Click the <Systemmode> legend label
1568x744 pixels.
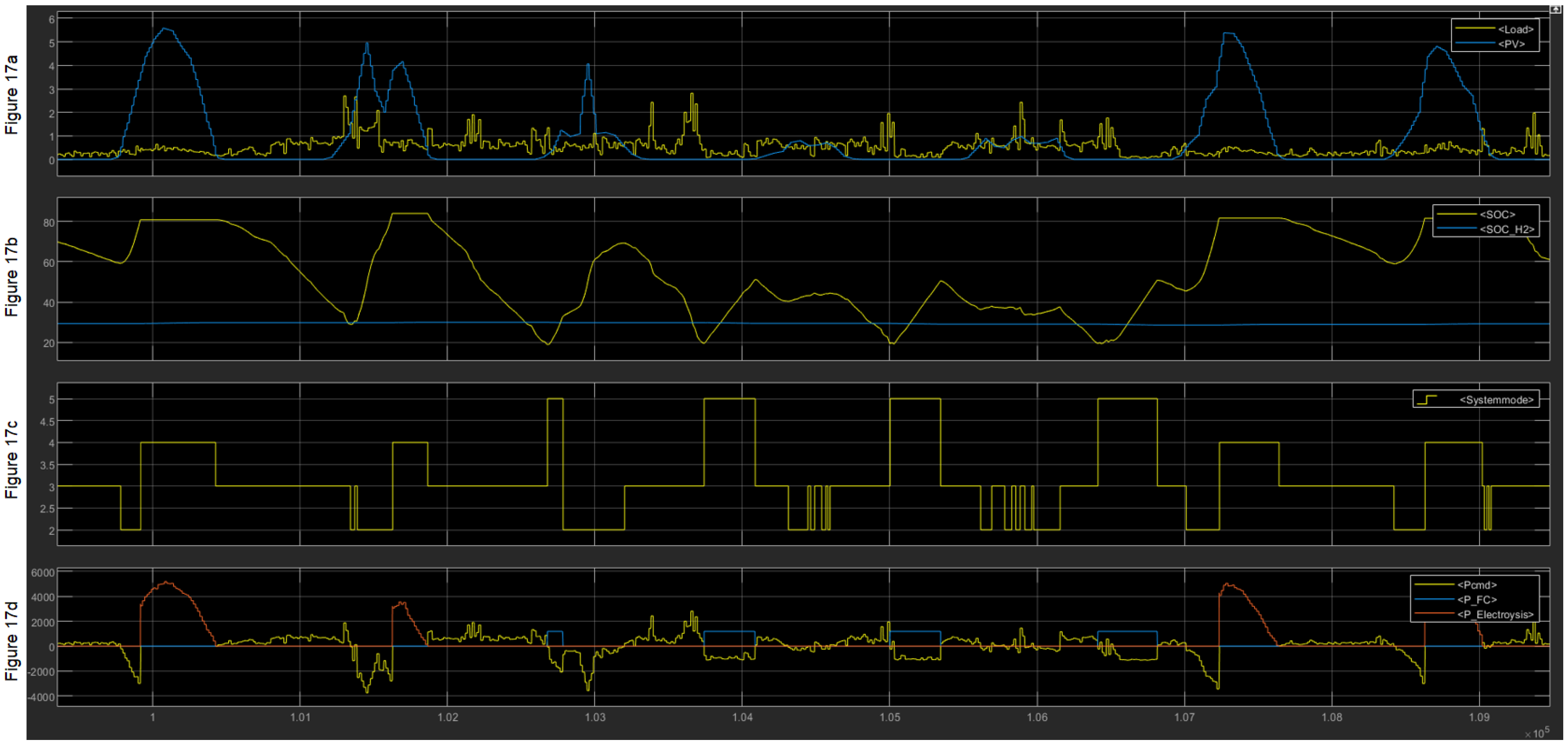point(1496,400)
